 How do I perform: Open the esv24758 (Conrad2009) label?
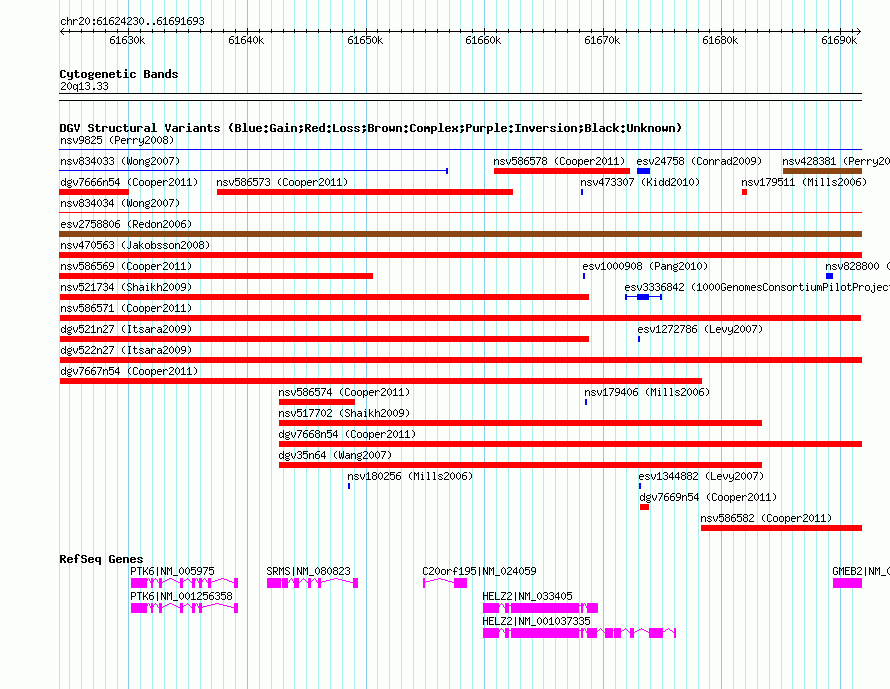click(x=699, y=161)
